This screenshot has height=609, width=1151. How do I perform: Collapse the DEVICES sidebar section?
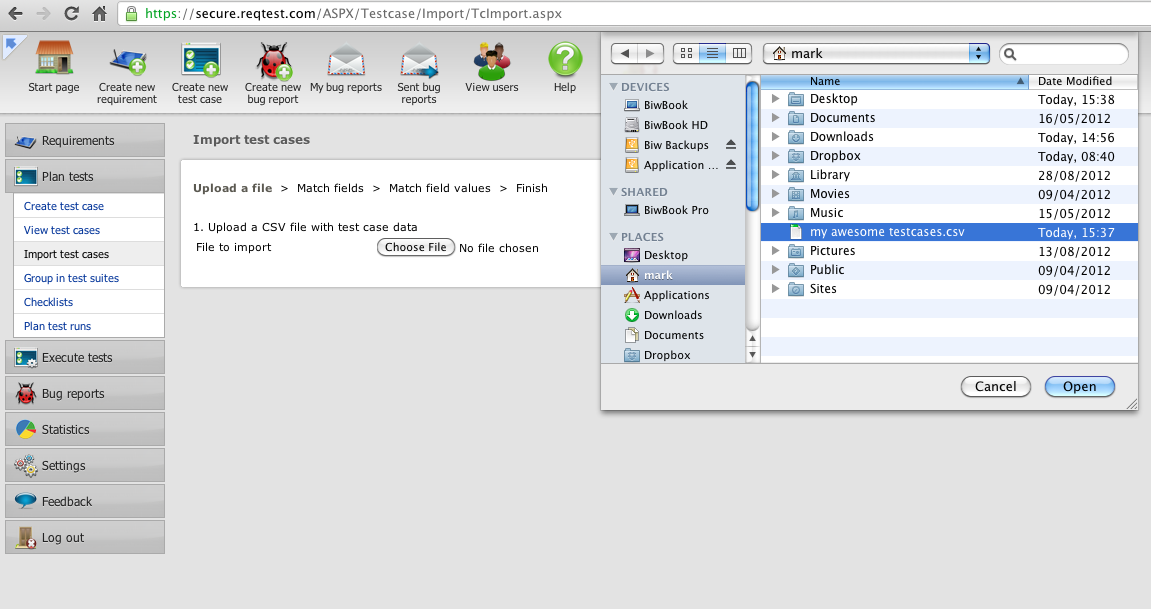613,87
